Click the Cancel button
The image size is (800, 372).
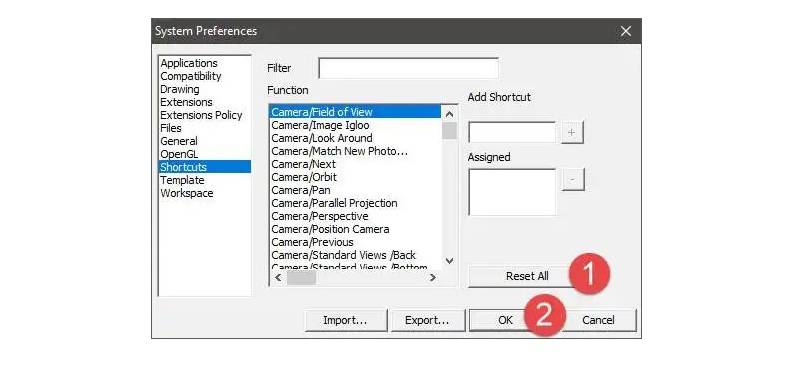[x=598, y=320]
